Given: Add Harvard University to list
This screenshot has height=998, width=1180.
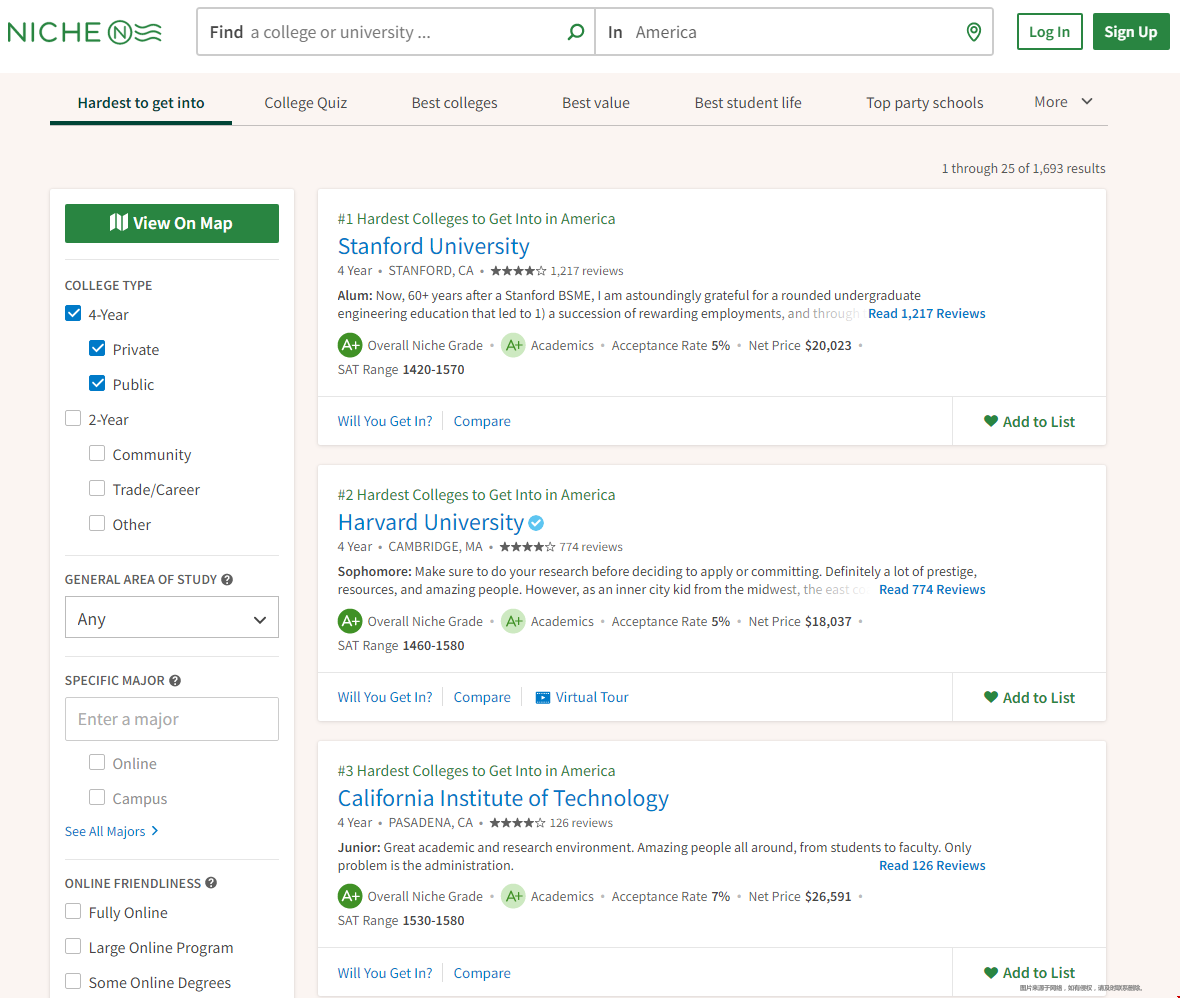Looking at the screenshot, I should [x=1029, y=698].
